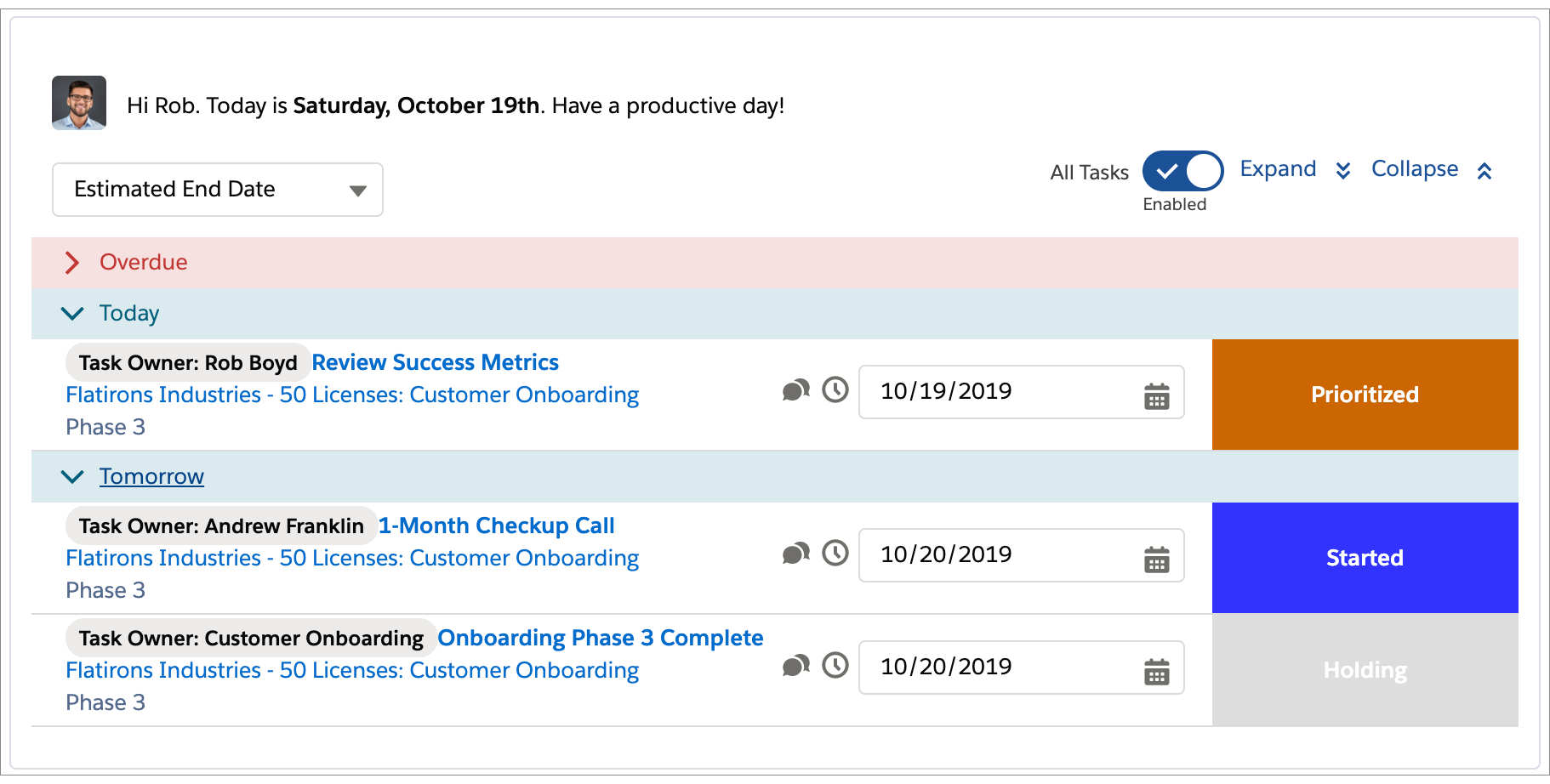Image resolution: width=1550 pixels, height=784 pixels.
Task: Click the comment bubble on 1-Month Checkup Call
Action: 795,554
